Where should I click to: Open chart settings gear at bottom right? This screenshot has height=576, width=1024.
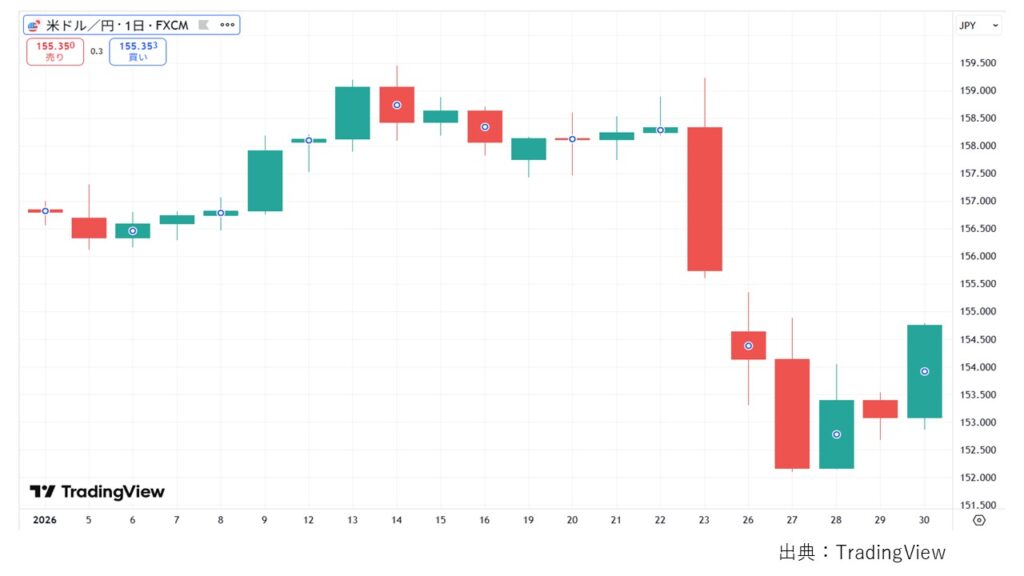click(x=979, y=520)
